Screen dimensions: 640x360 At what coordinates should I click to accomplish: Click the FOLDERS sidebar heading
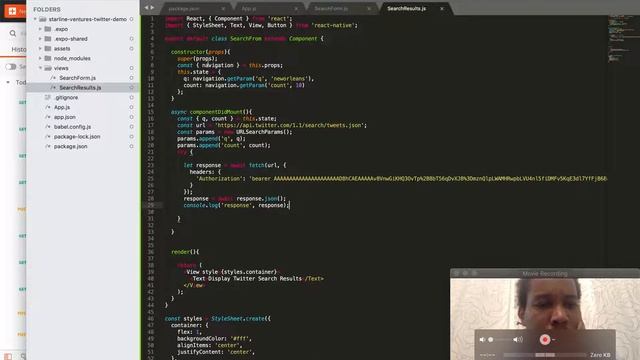[x=47, y=9]
